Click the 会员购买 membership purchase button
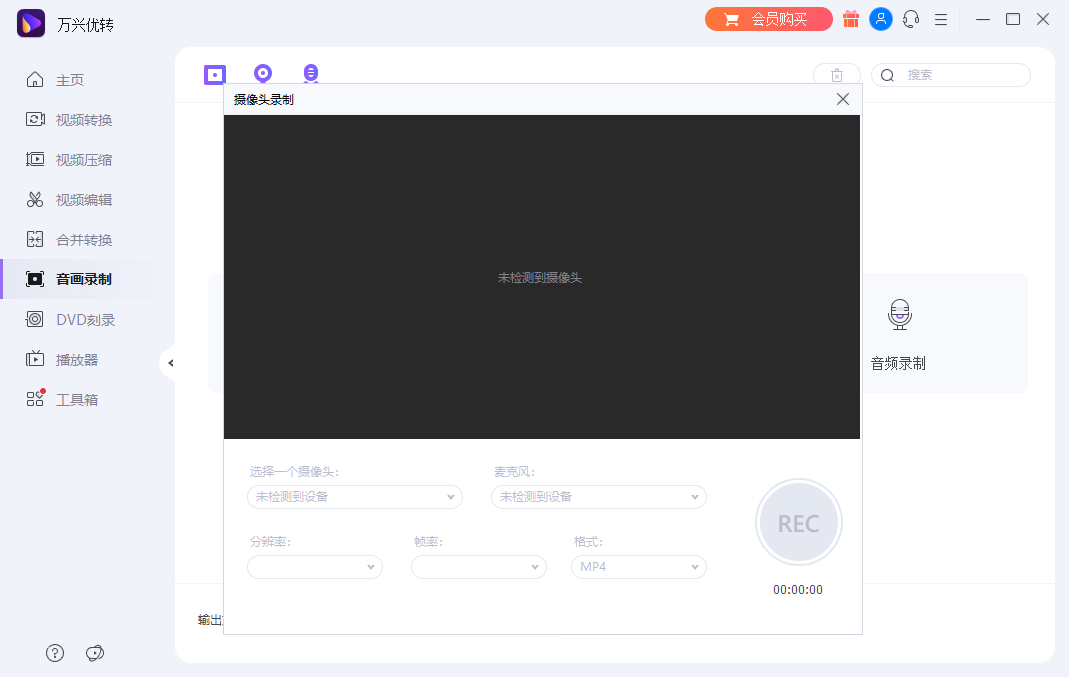 pyautogui.click(x=768, y=19)
